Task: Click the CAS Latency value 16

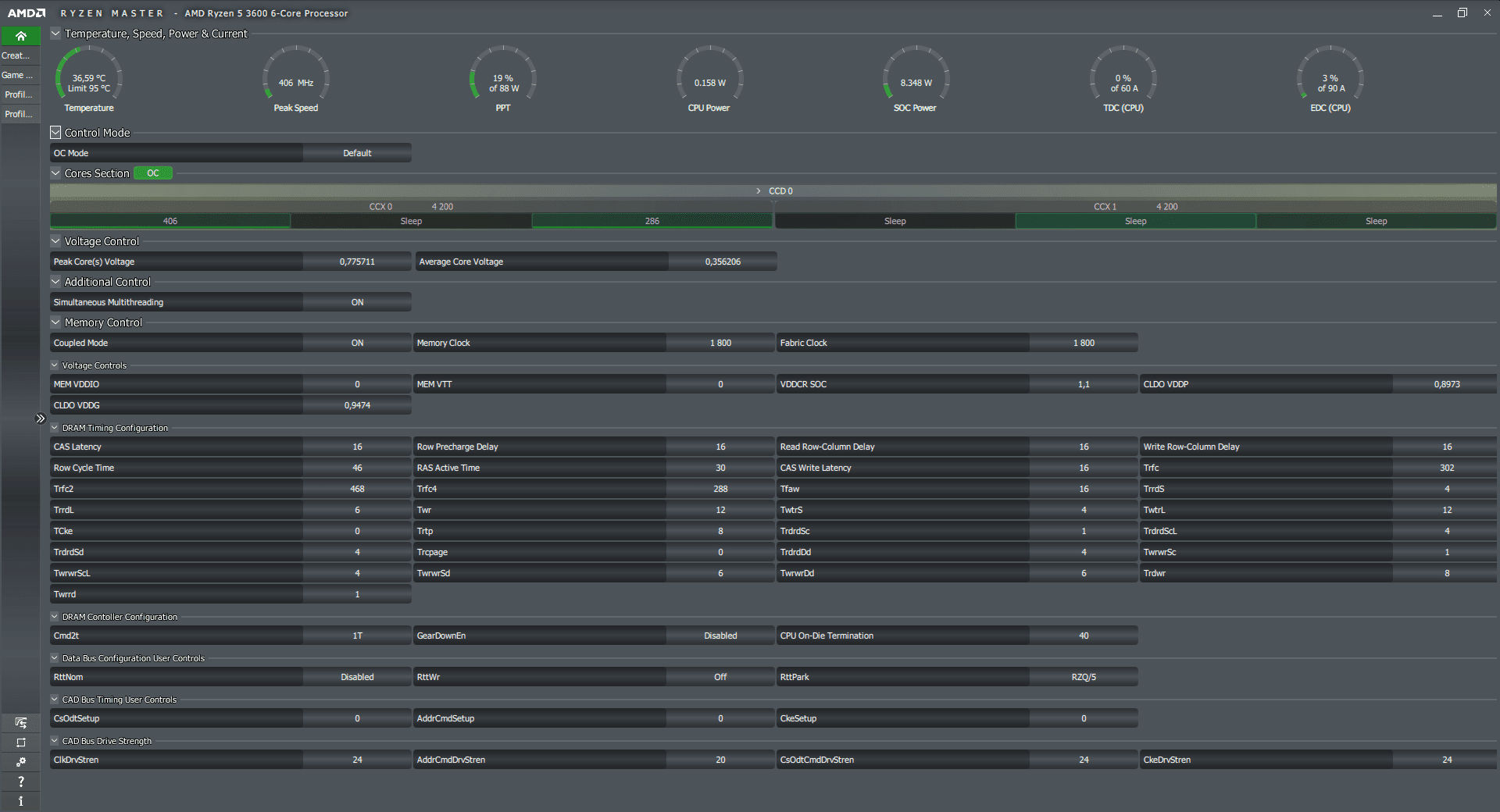Action: 357,447
